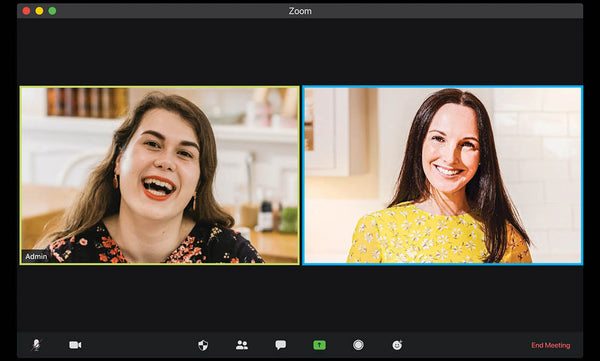Click the empty dark area above videos
Viewport: 600px width, 361px height.
click(x=300, y=52)
